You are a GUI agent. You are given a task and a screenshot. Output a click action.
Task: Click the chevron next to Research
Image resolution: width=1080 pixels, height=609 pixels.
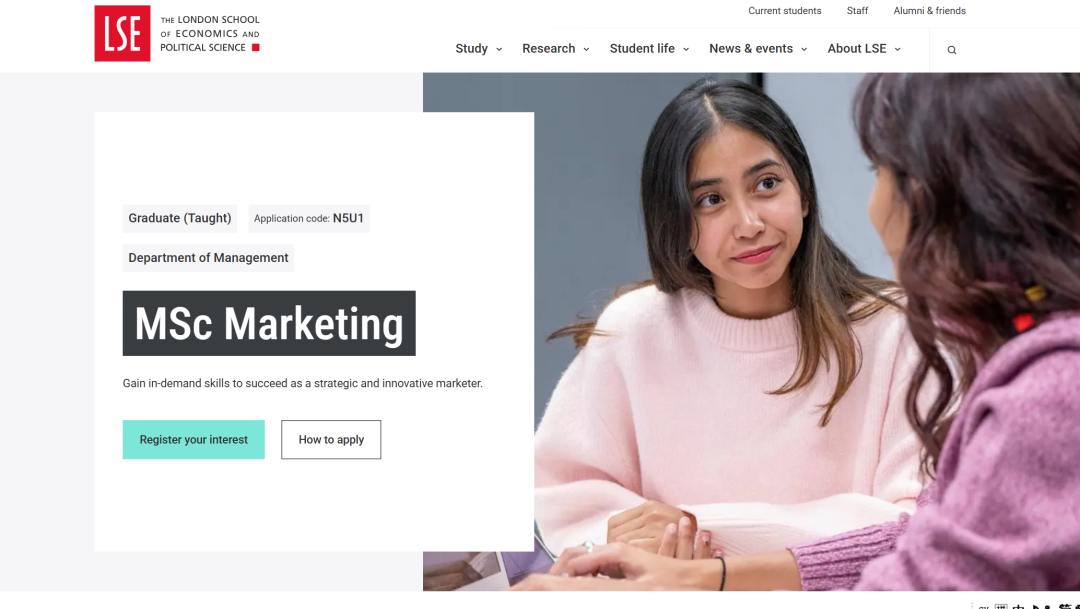pyautogui.click(x=586, y=49)
